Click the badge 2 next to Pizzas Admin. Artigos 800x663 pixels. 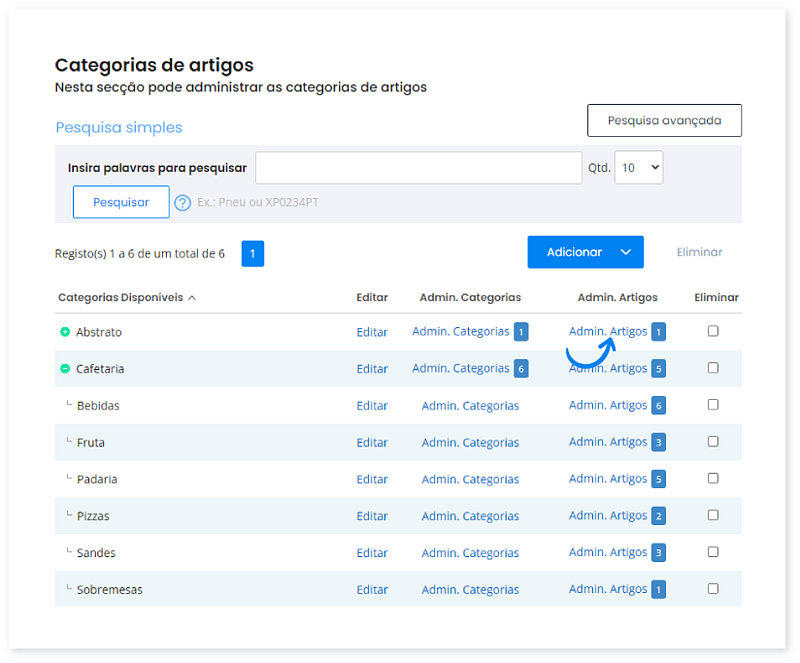click(x=657, y=515)
